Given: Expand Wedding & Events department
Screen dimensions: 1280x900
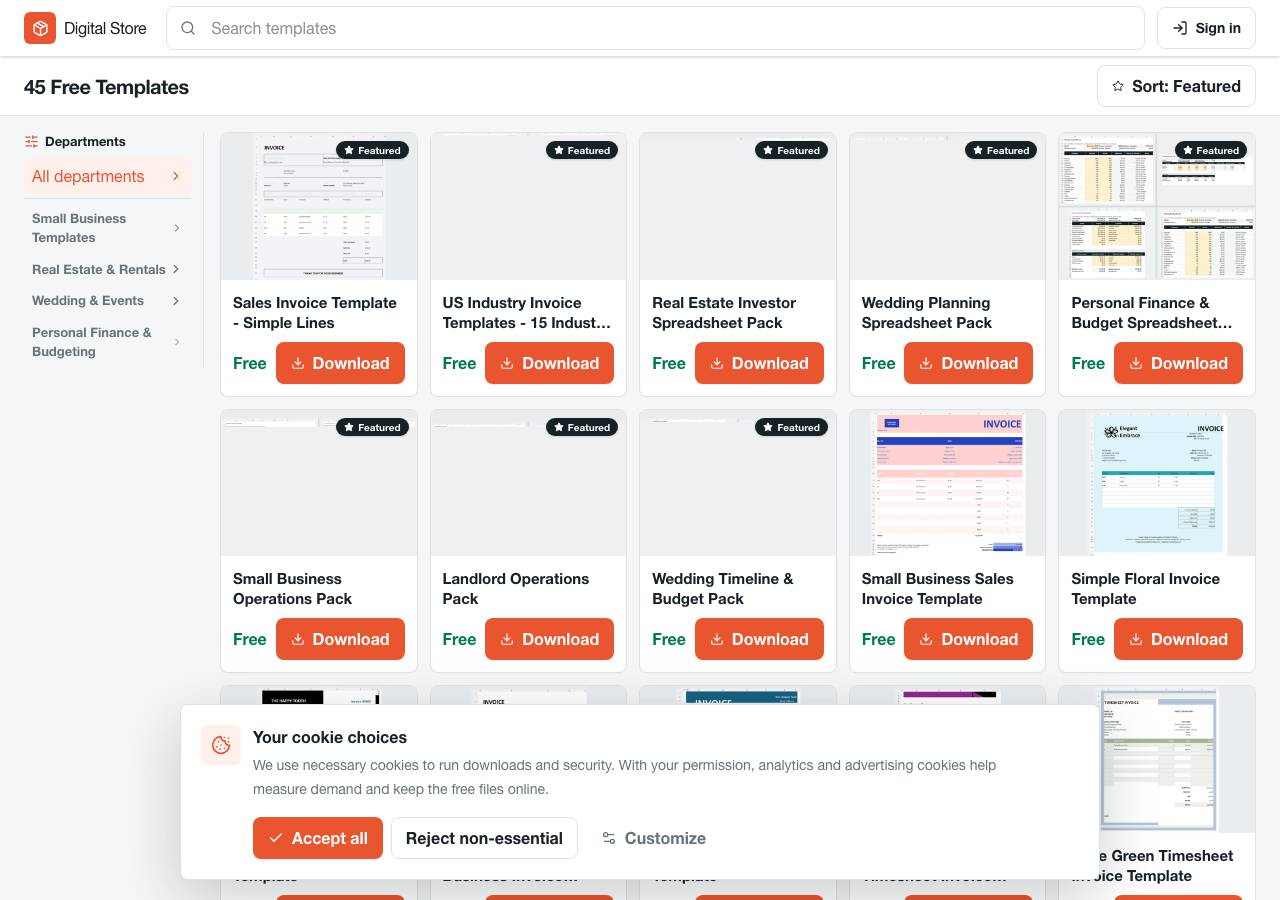Looking at the screenshot, I should [108, 300].
